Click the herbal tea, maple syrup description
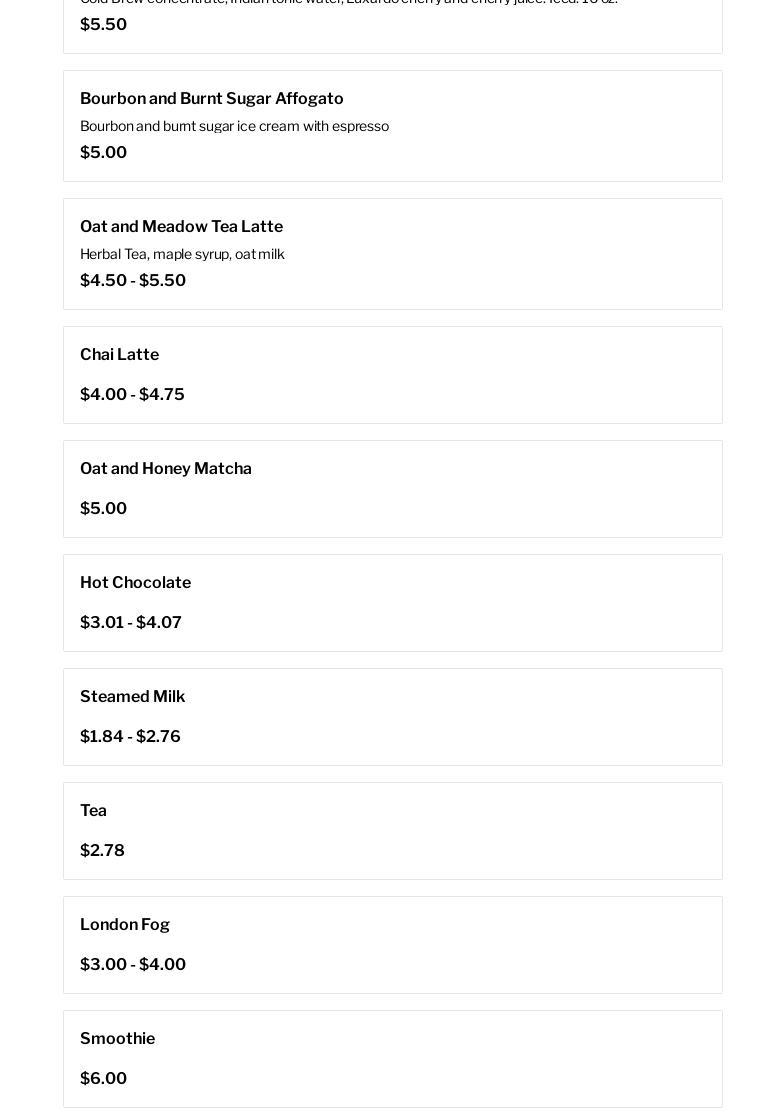The height and width of the screenshot is (1116, 770). coord(182,254)
